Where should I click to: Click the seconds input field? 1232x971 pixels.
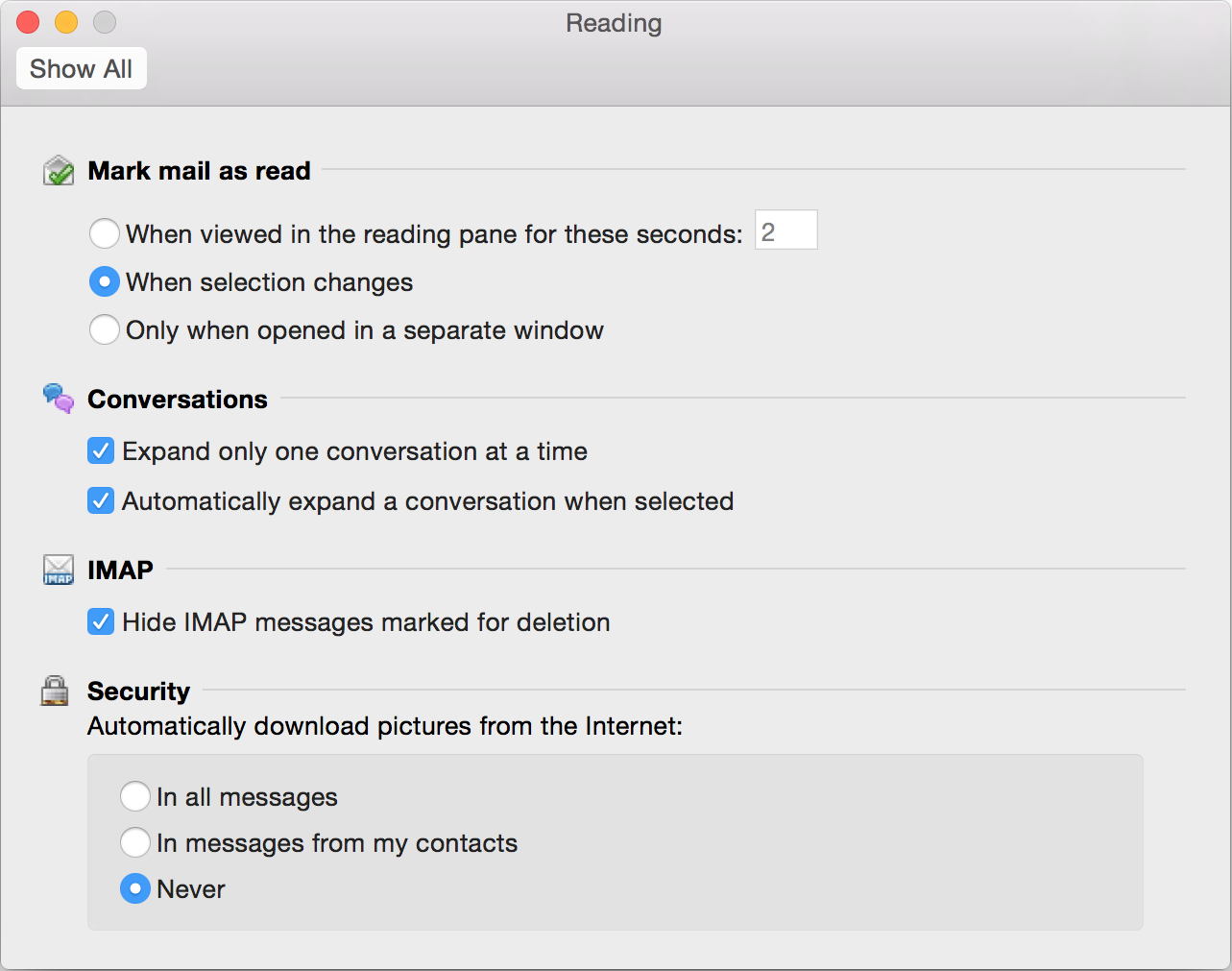[786, 231]
